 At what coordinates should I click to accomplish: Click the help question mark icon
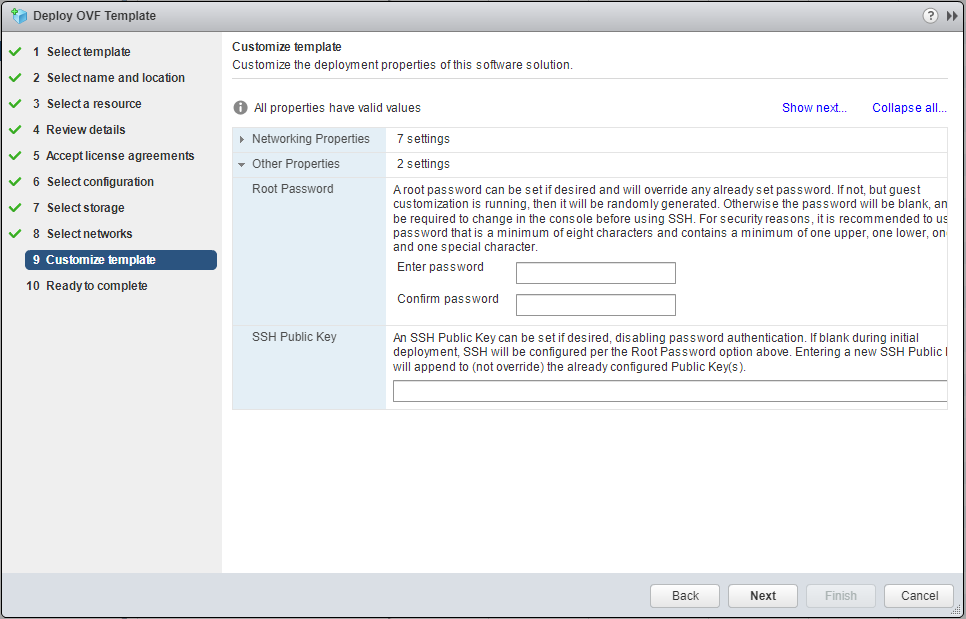[930, 16]
